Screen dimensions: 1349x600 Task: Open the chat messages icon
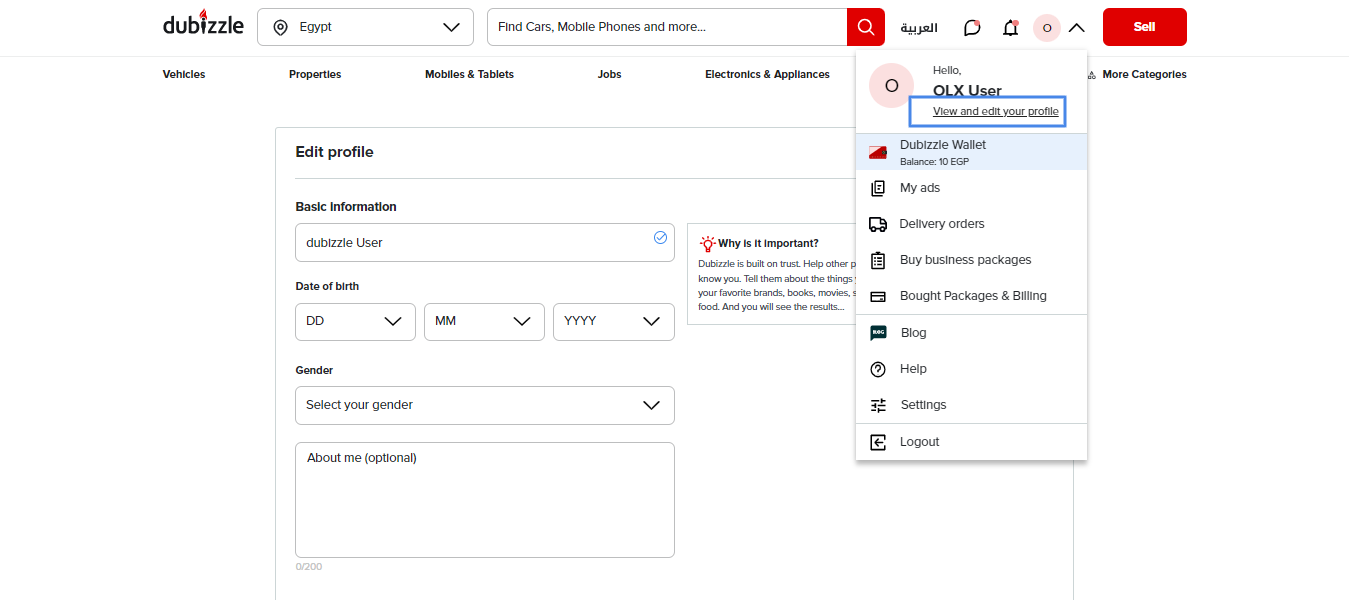(x=970, y=27)
